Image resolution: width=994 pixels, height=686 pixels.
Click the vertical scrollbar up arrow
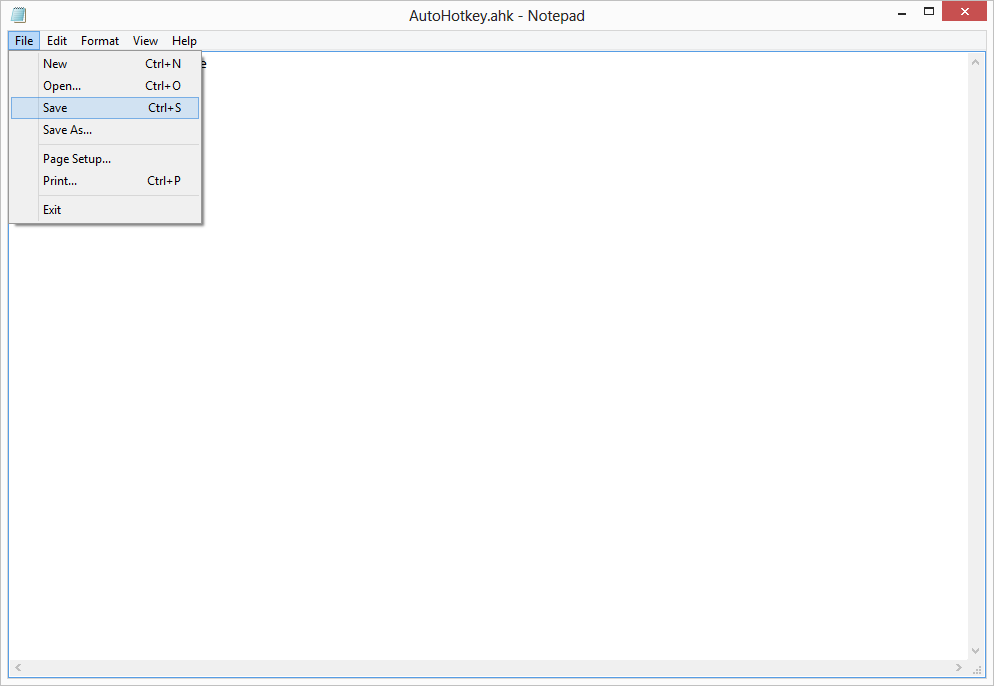[976, 62]
